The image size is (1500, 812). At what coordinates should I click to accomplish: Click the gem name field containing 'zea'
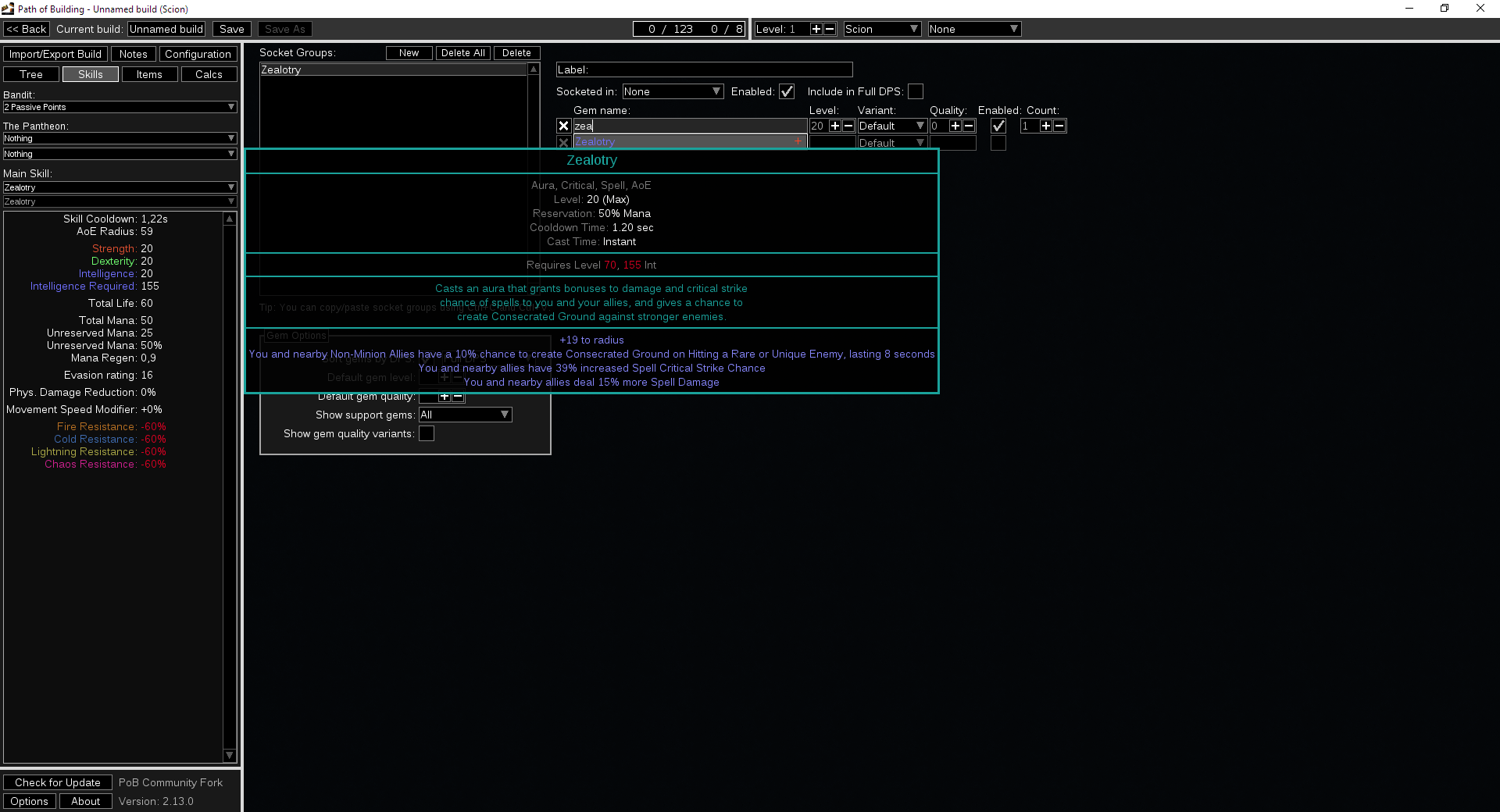[691, 126]
